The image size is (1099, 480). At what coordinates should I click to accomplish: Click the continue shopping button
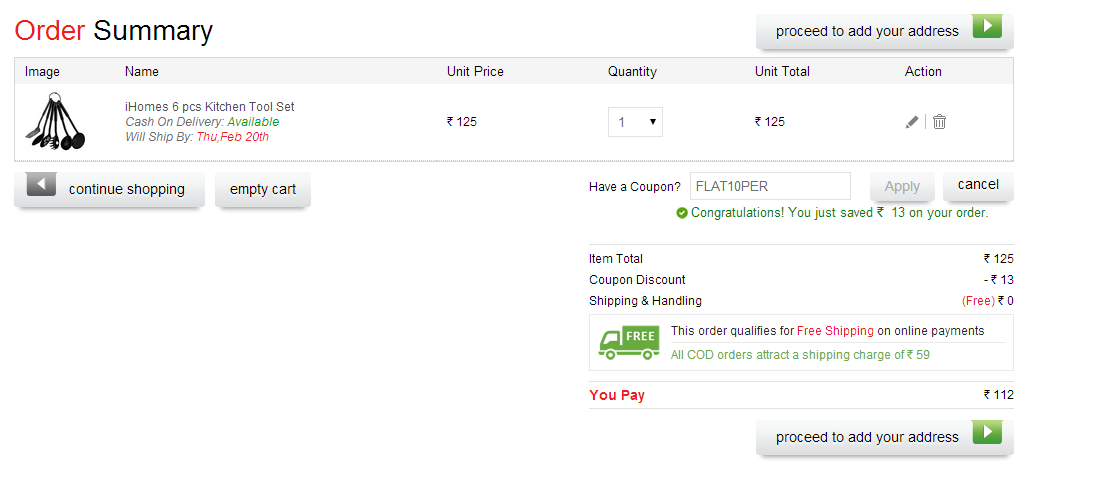[109, 189]
